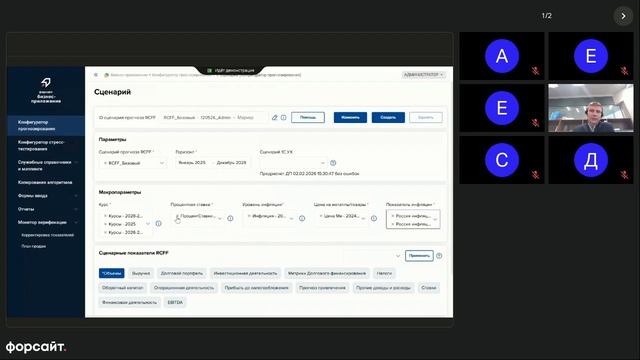640x360 pixels.
Task: Toggle the sidebar hamburger icon in breadcrumb bar
Action: [96, 75]
